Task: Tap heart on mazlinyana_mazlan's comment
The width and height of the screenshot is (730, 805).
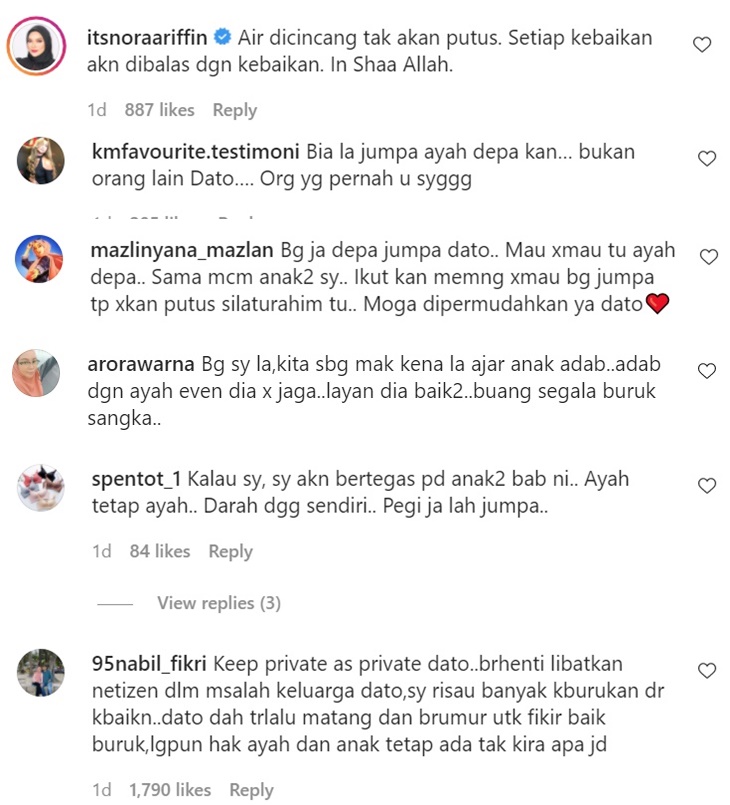Action: (709, 257)
